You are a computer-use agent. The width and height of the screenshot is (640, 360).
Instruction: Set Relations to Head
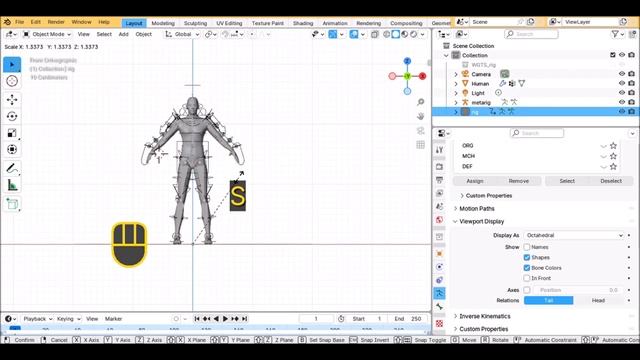(x=598, y=300)
